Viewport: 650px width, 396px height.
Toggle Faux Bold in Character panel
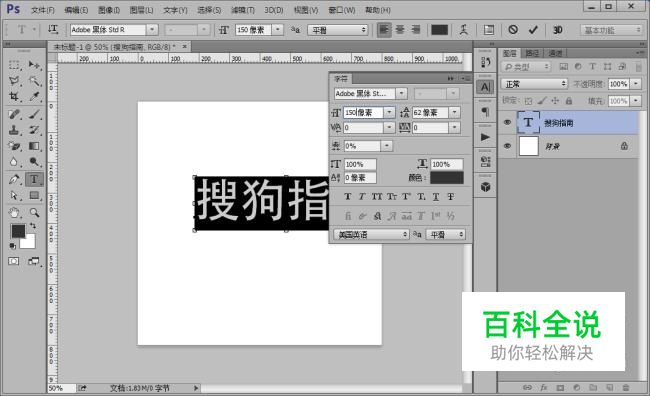(347, 197)
